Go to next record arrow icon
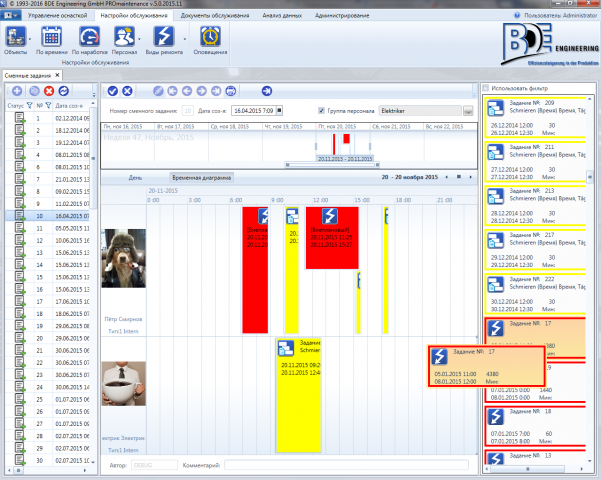601x480 pixels. click(202, 91)
